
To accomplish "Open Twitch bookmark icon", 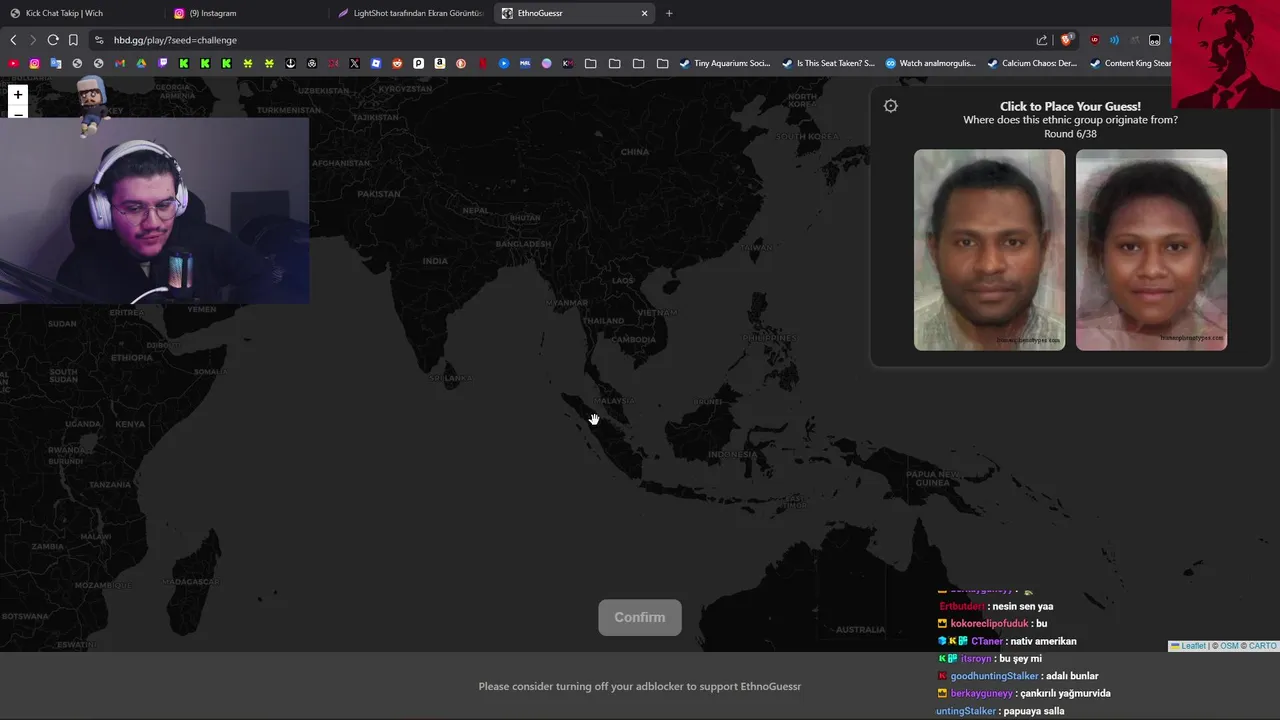I will point(163,63).
